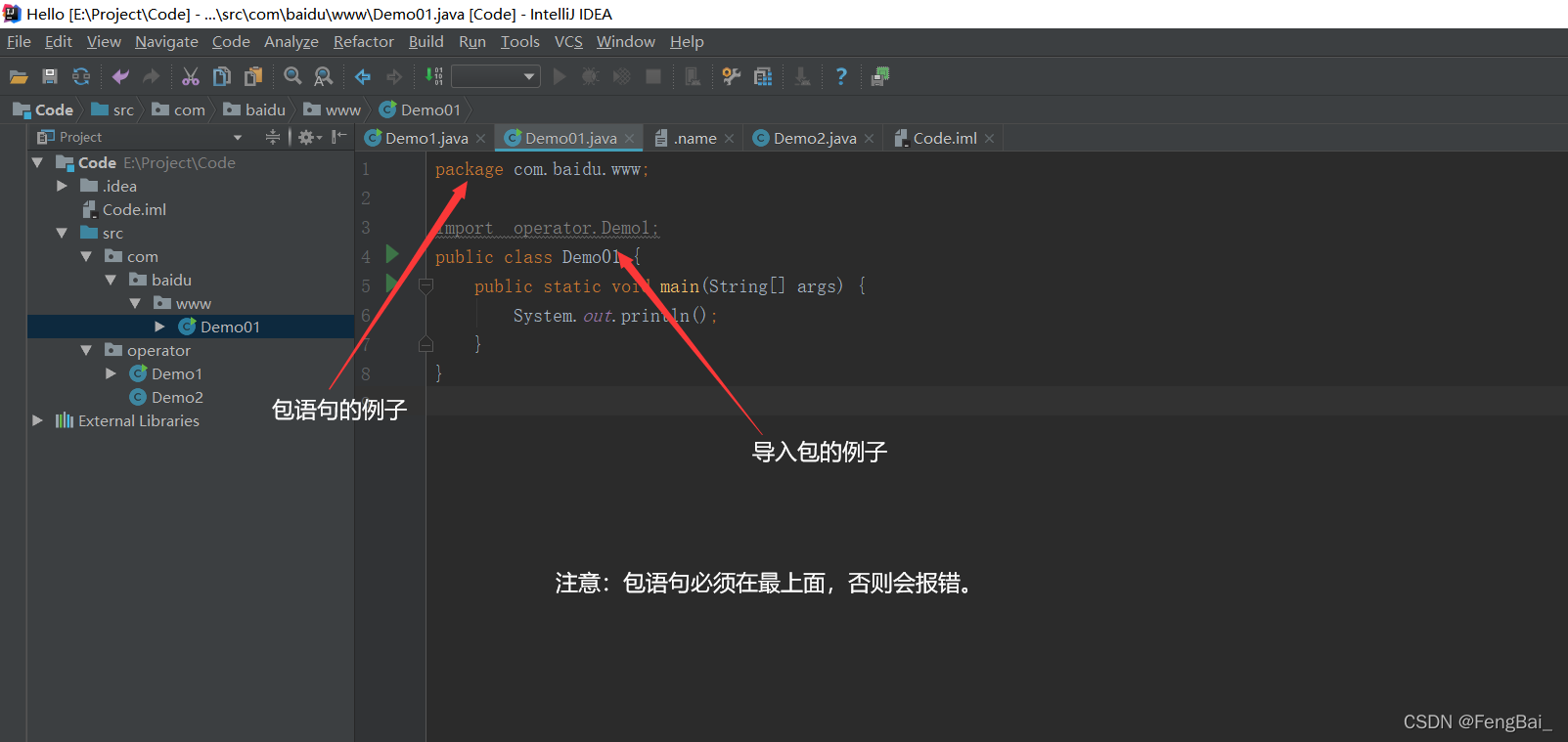Open the Edit menu
1568x742 pixels.
(x=59, y=42)
